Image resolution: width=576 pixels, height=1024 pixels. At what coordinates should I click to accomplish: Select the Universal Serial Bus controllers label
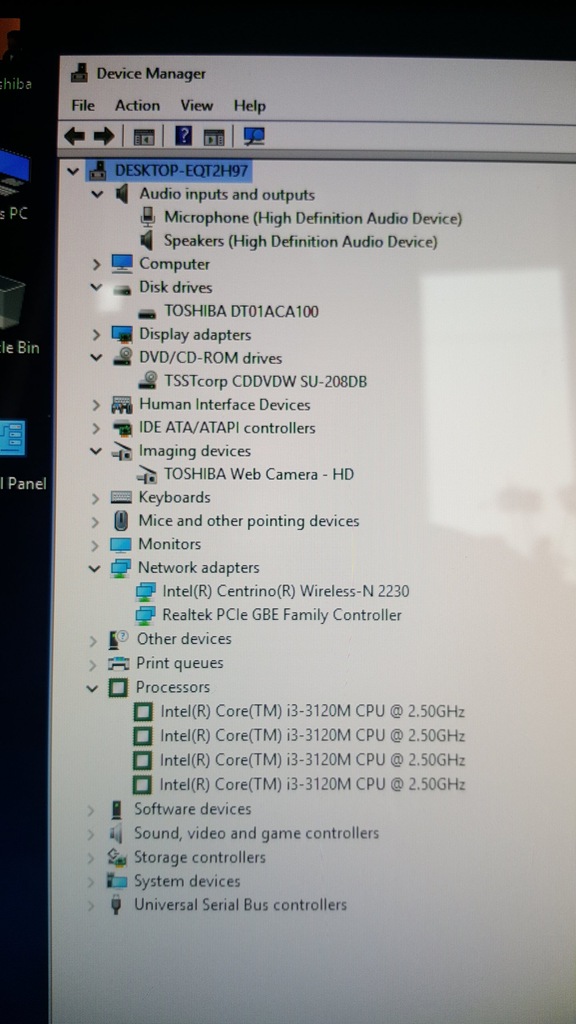240,905
